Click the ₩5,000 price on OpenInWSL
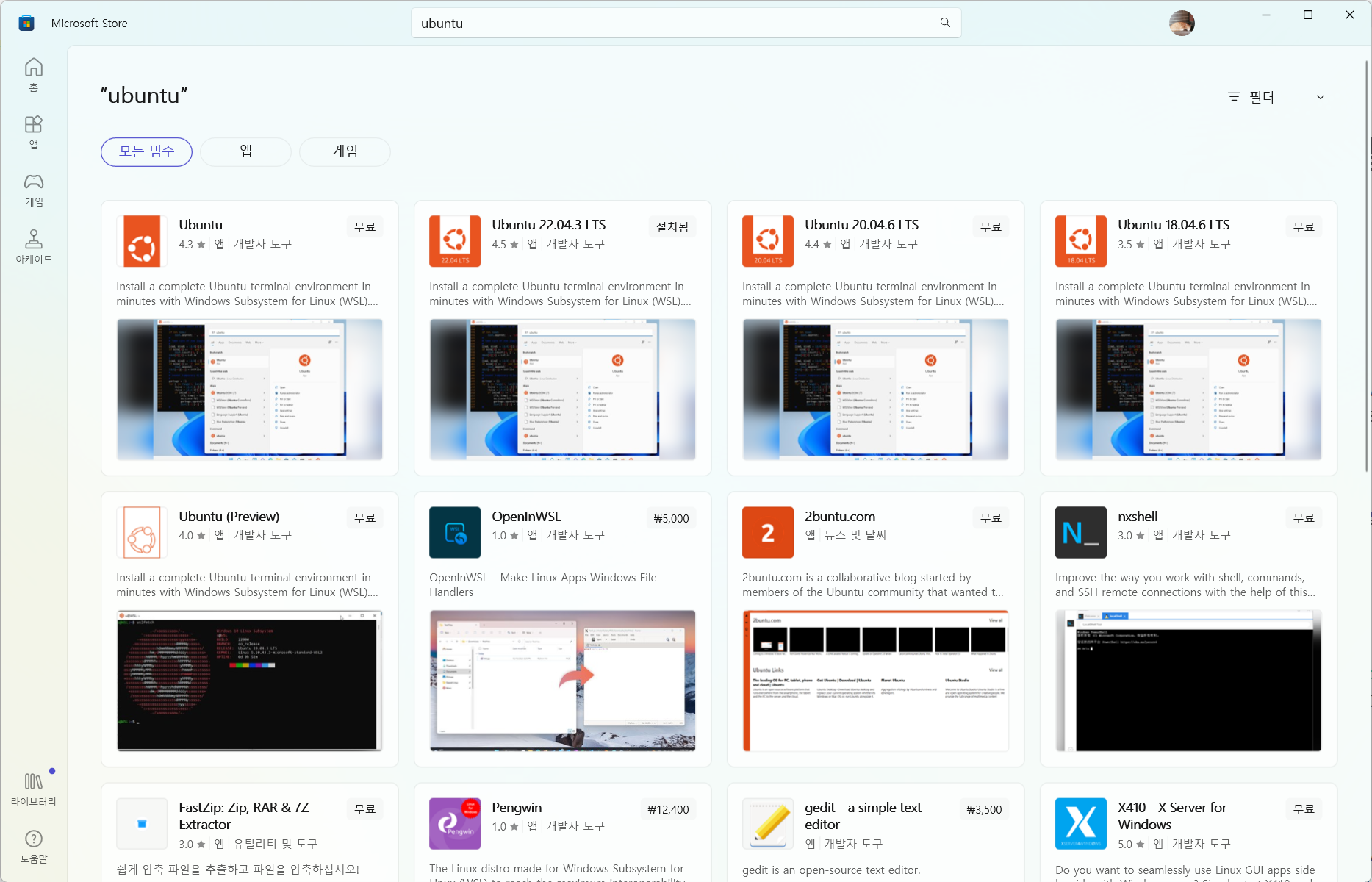 click(672, 518)
